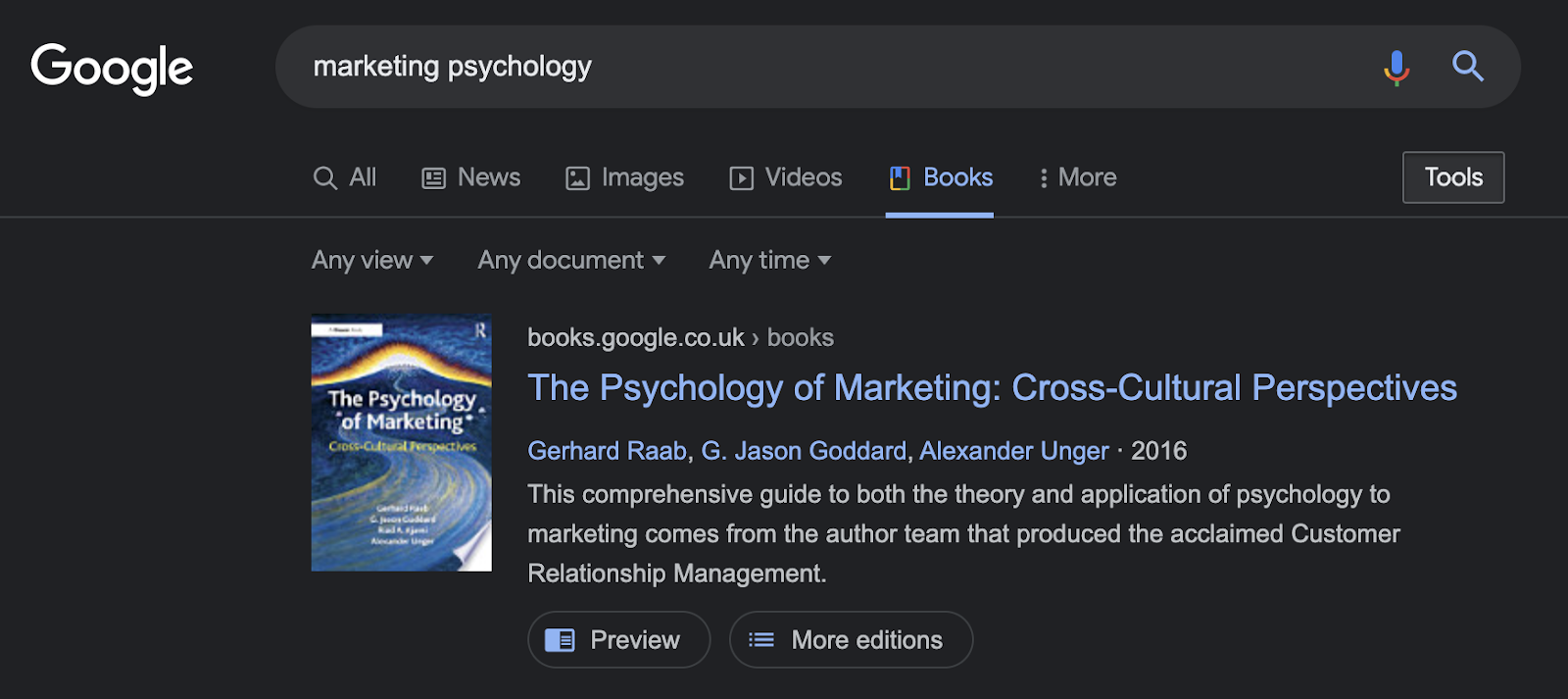Open the Any time filter dropdown
Screen dimensions: 1568x699
(x=770, y=260)
